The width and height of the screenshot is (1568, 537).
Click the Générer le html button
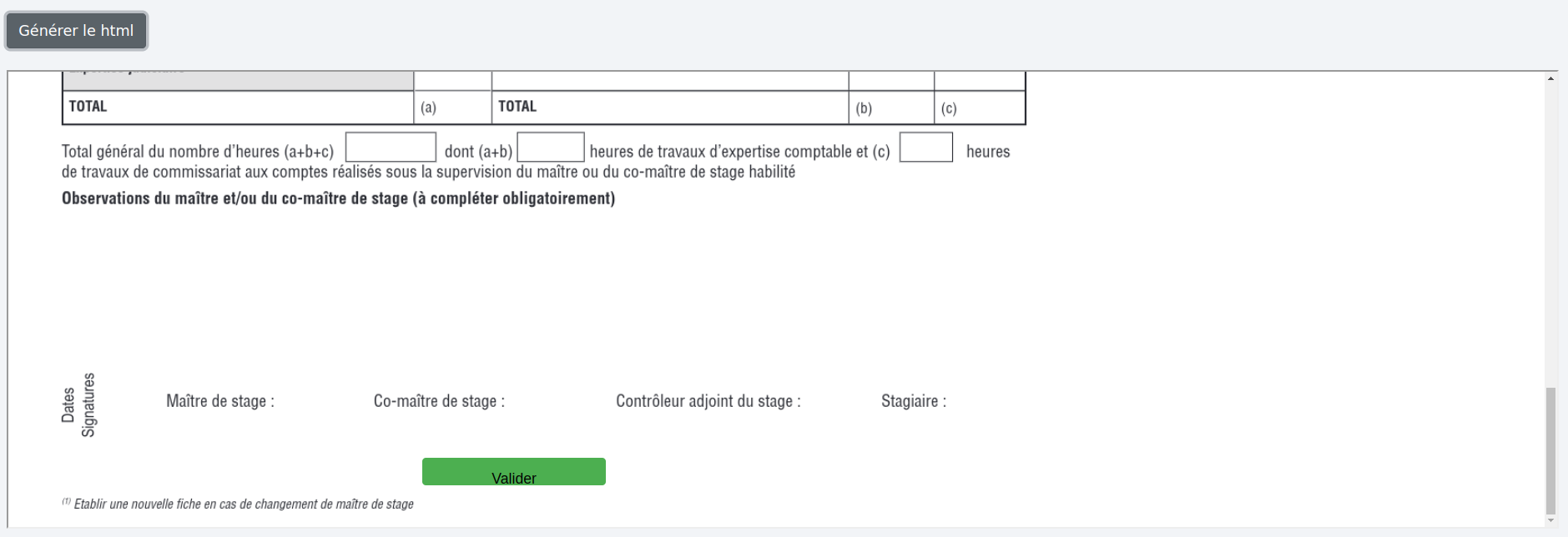[x=76, y=31]
